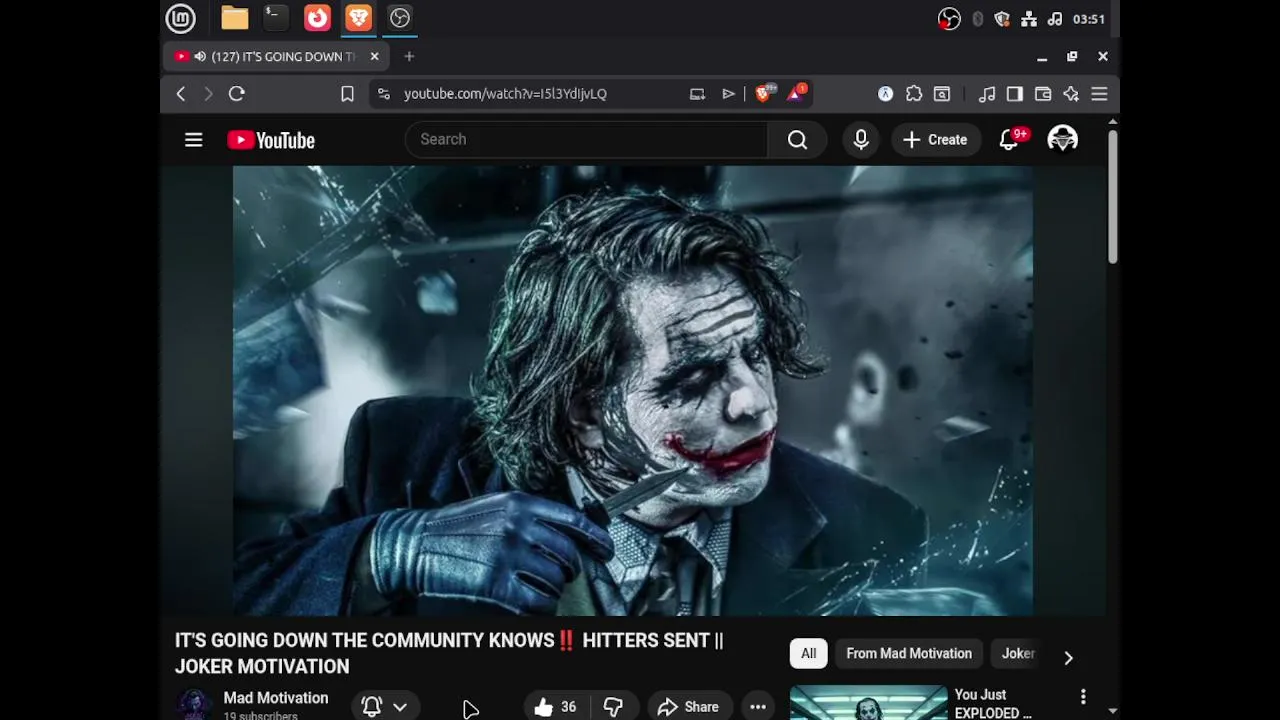Open Brave Shields lion icon
The image size is (1280, 720).
coord(764,93)
